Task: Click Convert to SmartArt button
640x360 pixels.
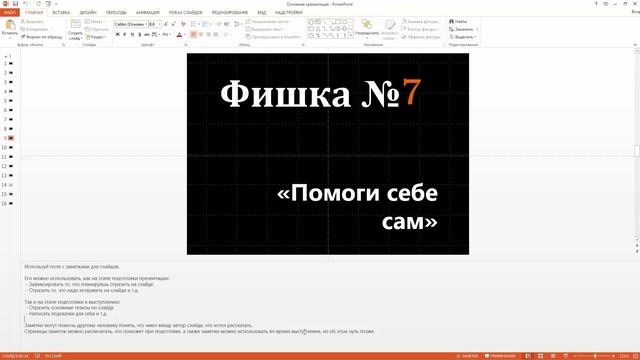Action: [273, 37]
